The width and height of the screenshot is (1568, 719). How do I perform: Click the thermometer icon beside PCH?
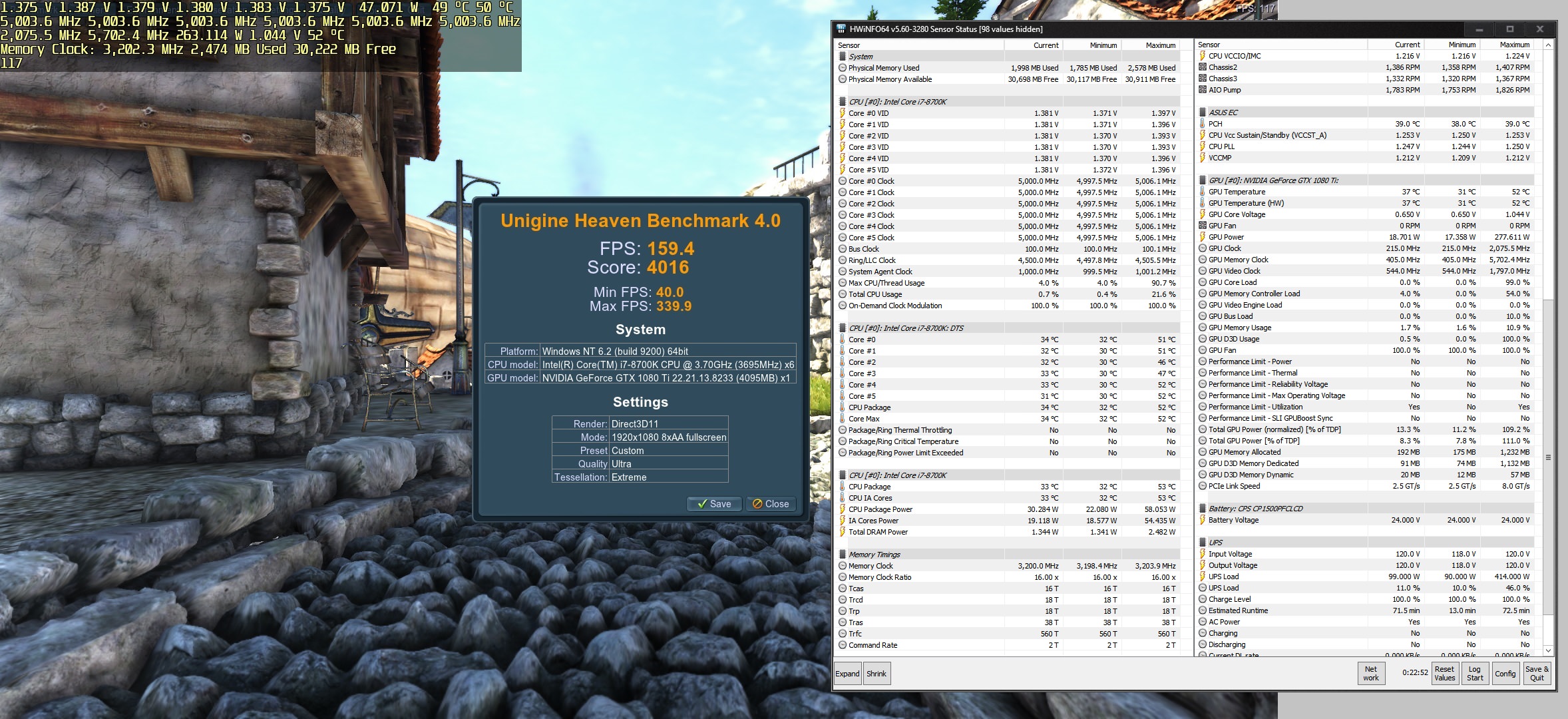point(1203,124)
